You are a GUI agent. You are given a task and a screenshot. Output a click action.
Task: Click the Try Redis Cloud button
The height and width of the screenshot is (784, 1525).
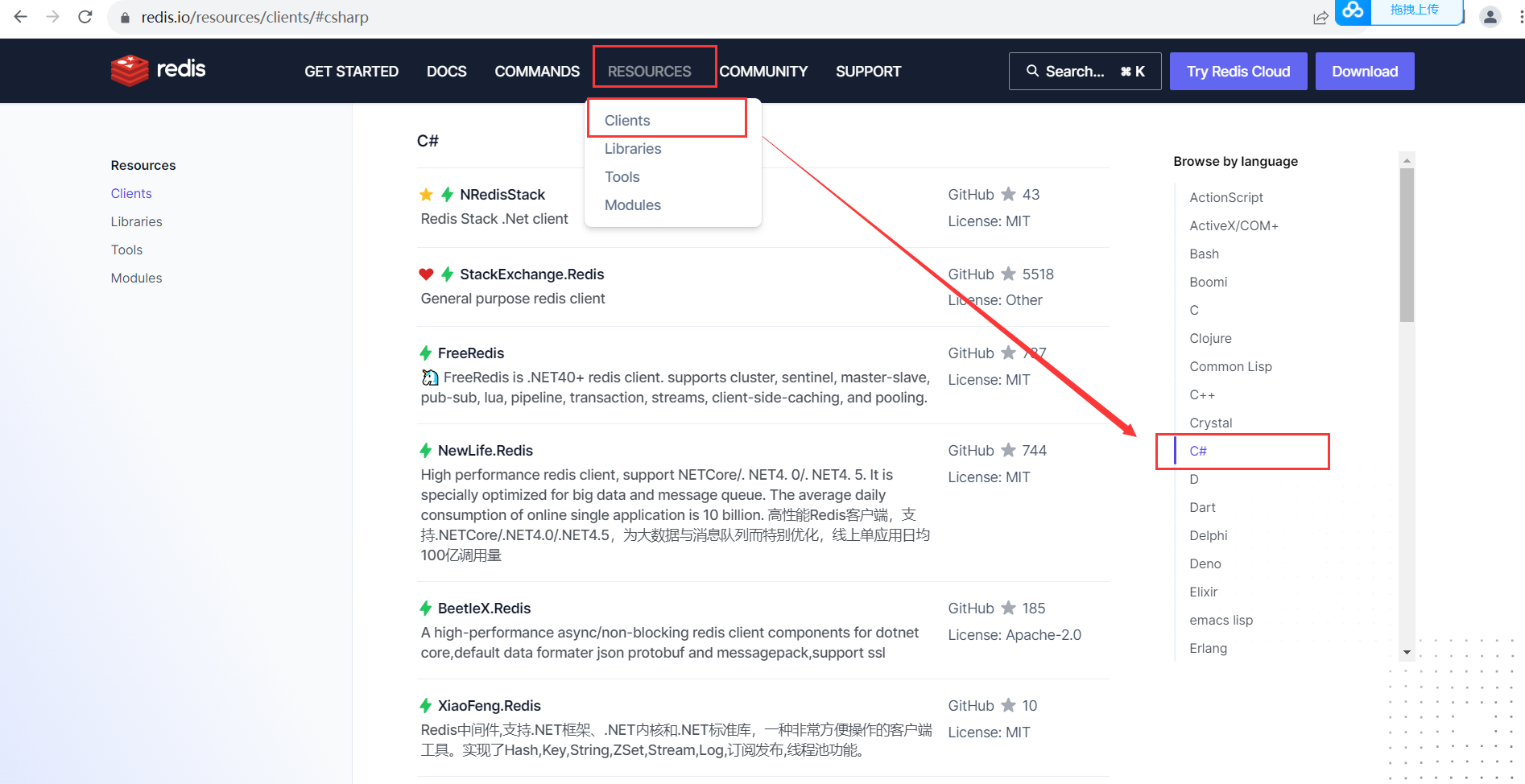pos(1238,72)
